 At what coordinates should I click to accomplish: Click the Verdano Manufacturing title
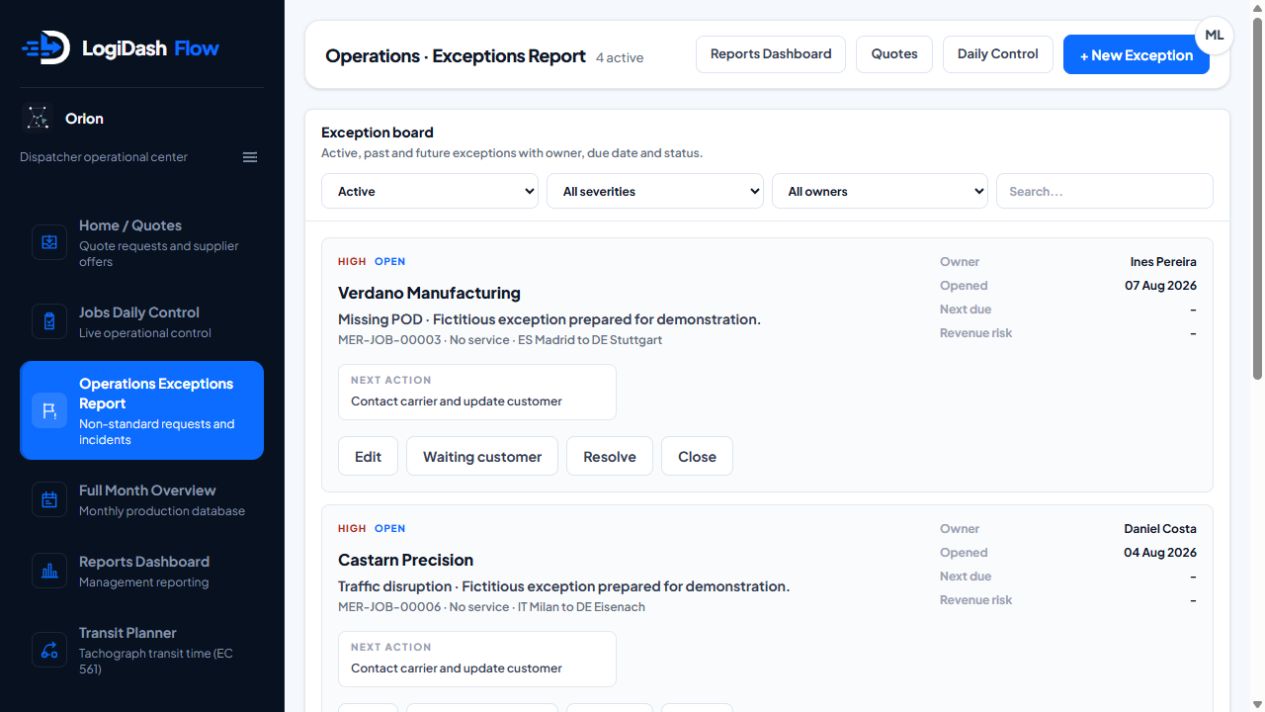coord(429,293)
